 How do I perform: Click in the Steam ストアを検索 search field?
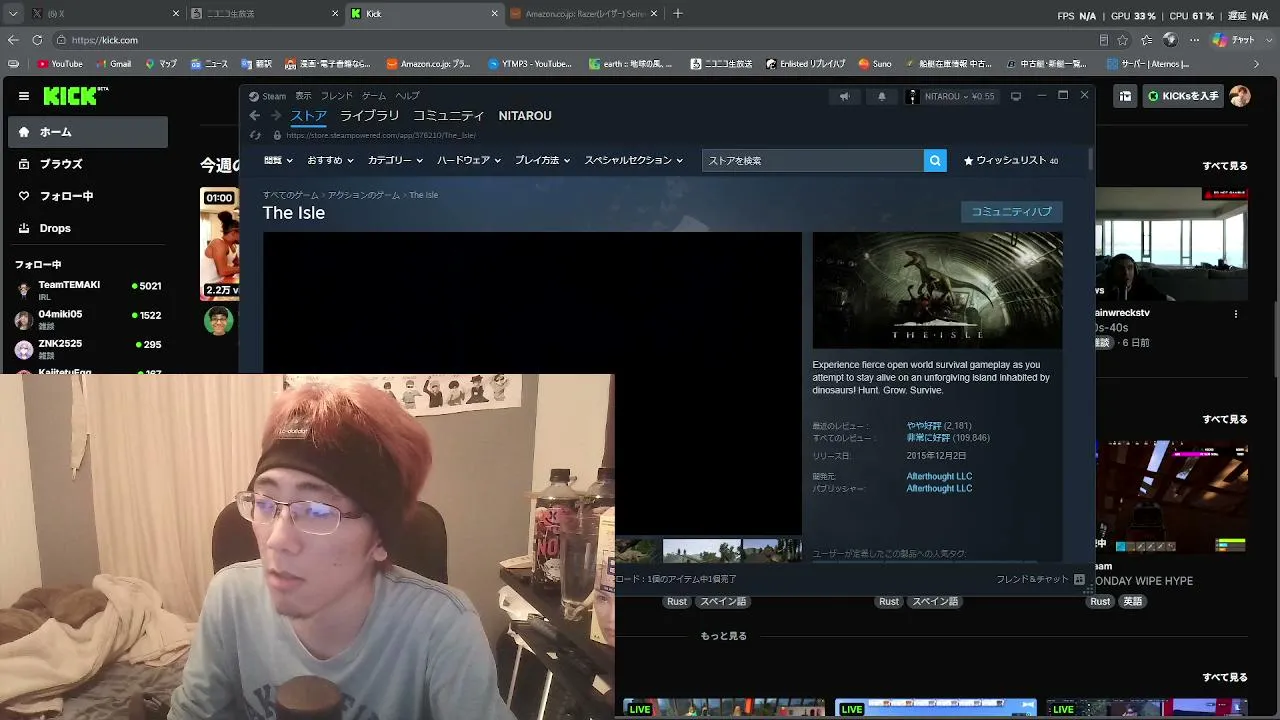pyautogui.click(x=813, y=160)
